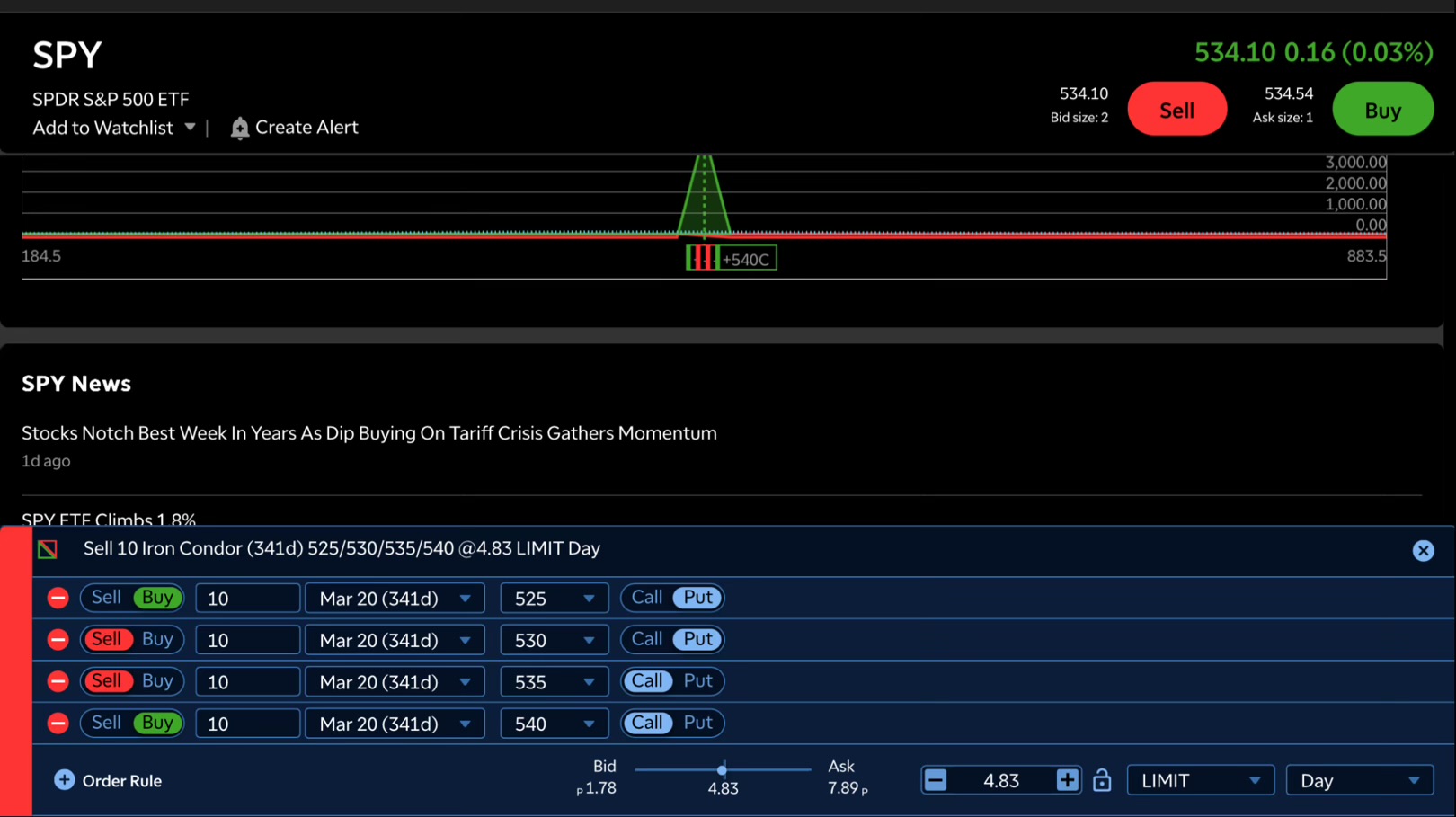Select Put for the 540 leg
Viewport: 1456px width, 817px height.
[698, 723]
